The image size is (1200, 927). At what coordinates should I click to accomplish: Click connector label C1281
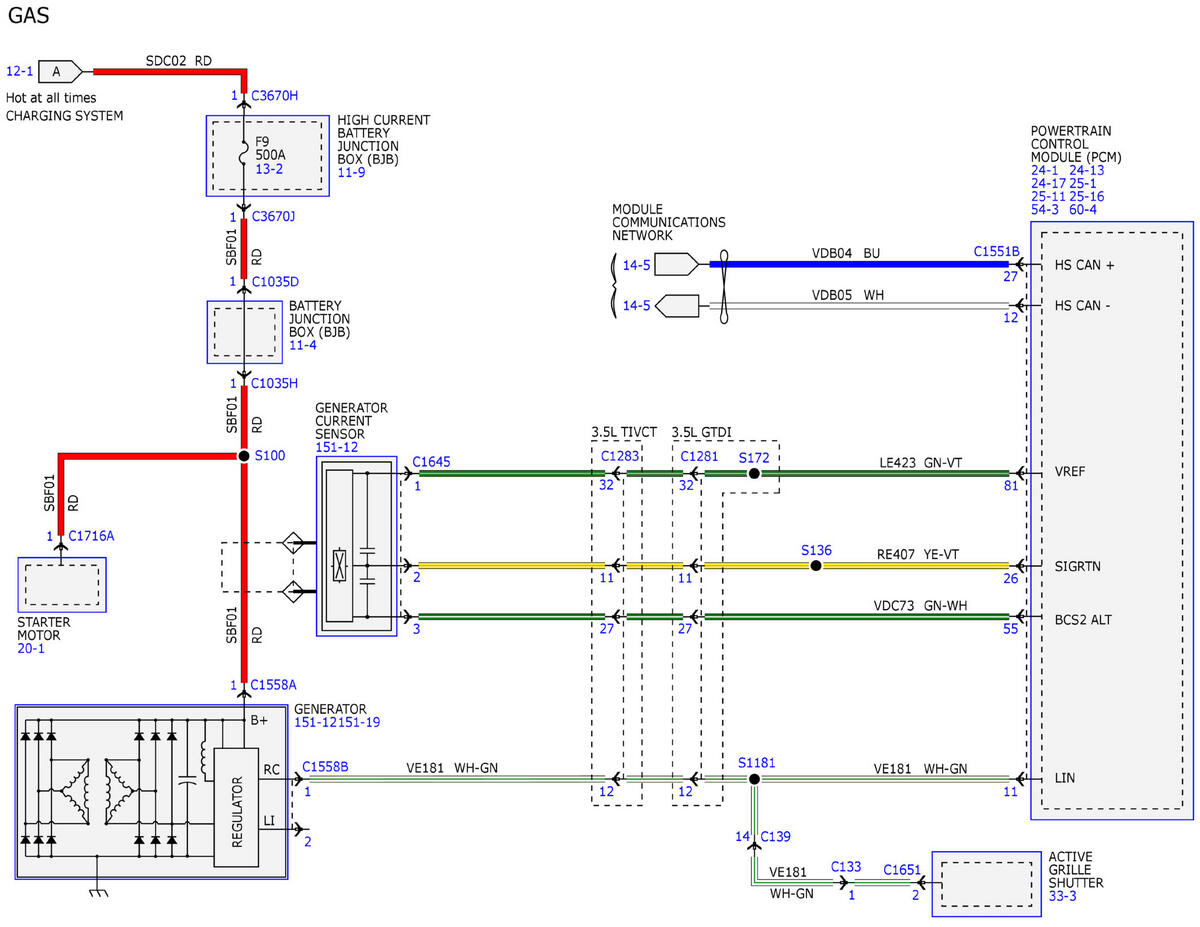tap(700, 456)
